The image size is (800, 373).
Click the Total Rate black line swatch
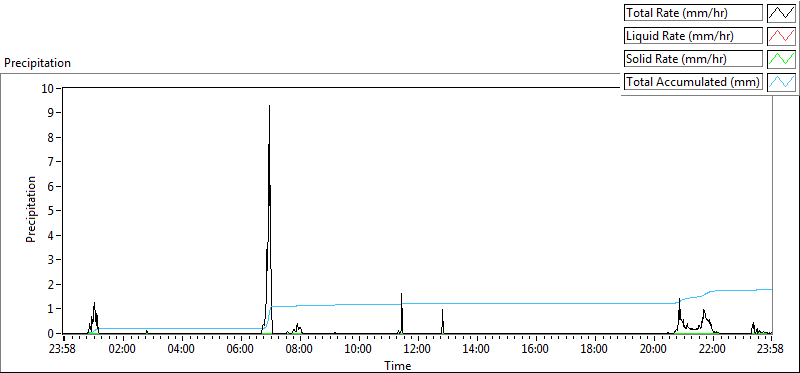[782, 13]
